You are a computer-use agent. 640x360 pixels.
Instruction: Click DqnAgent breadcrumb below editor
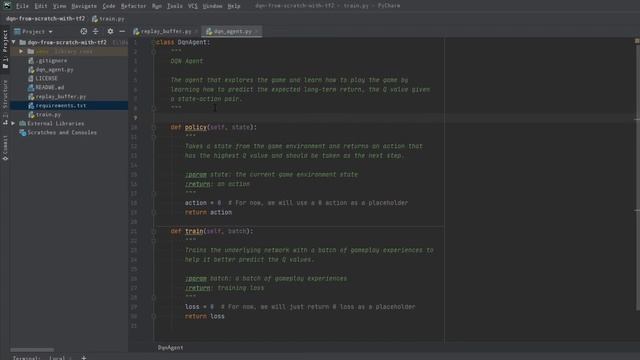(x=171, y=348)
